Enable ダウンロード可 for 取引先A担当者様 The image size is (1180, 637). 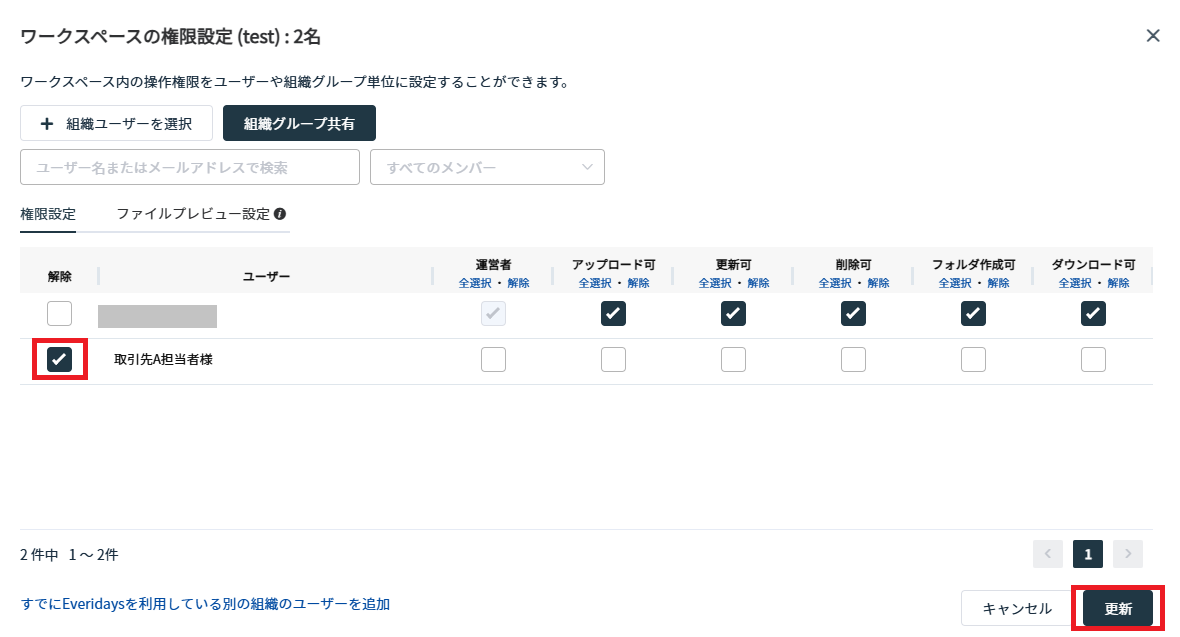(x=1093, y=360)
